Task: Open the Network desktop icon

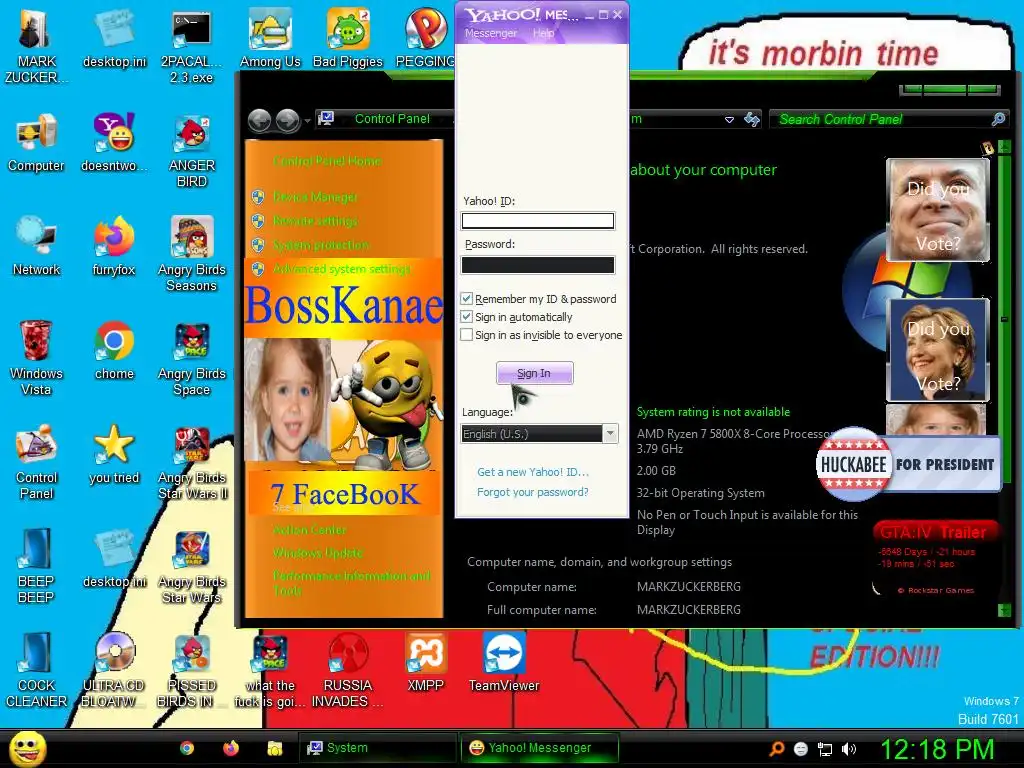Action: coord(36,246)
